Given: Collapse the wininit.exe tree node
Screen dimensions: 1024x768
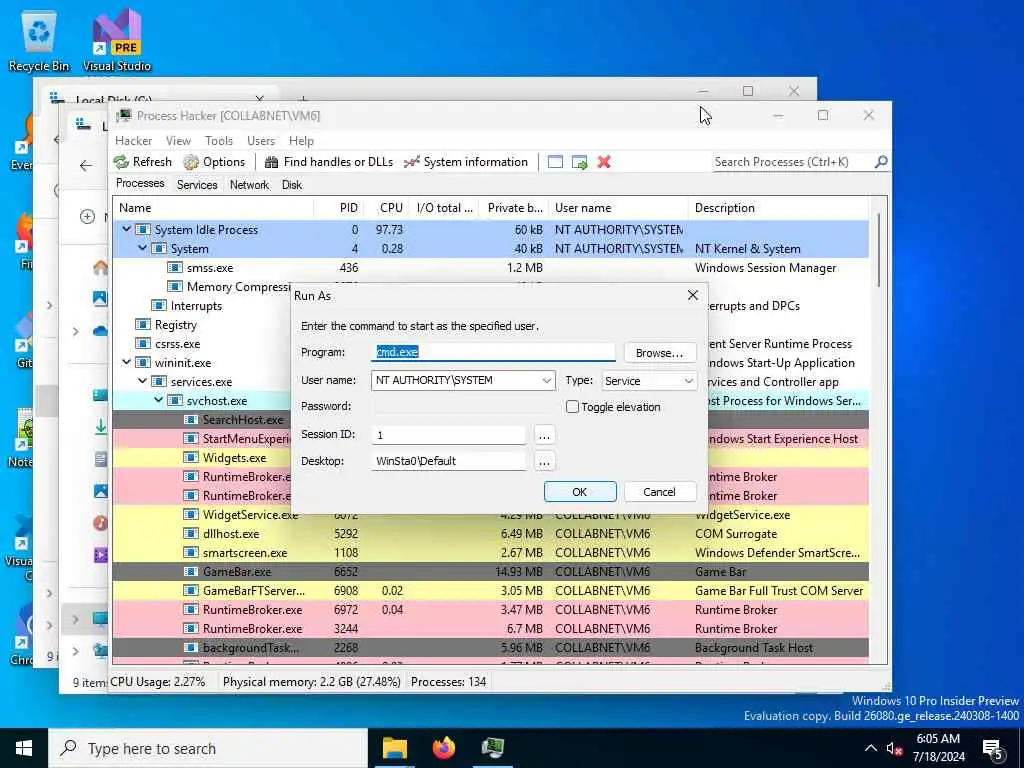Looking at the screenshot, I should [126, 362].
